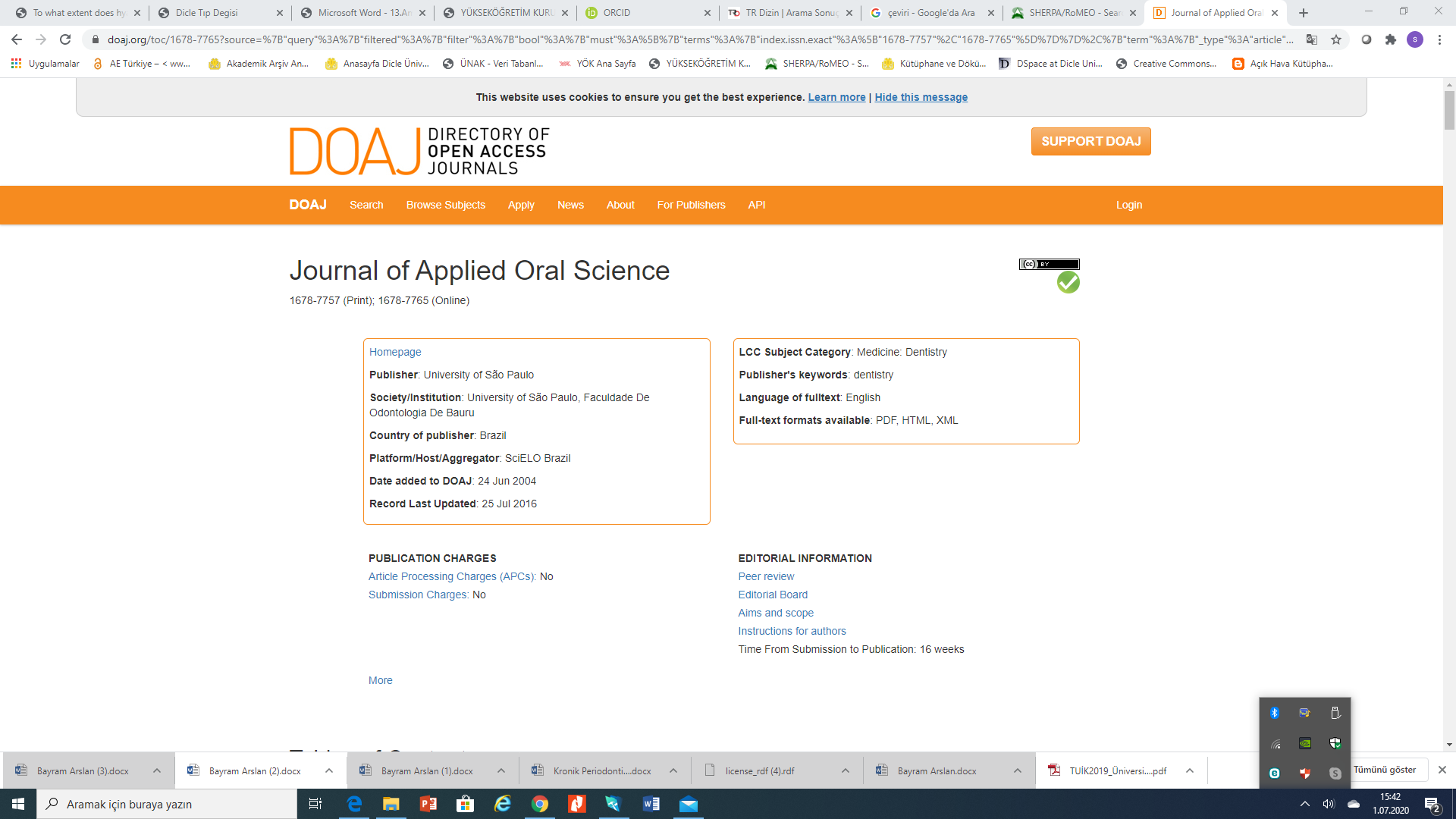Click Windows Security shield in tray popup
The image size is (1456, 819).
click(1335, 743)
